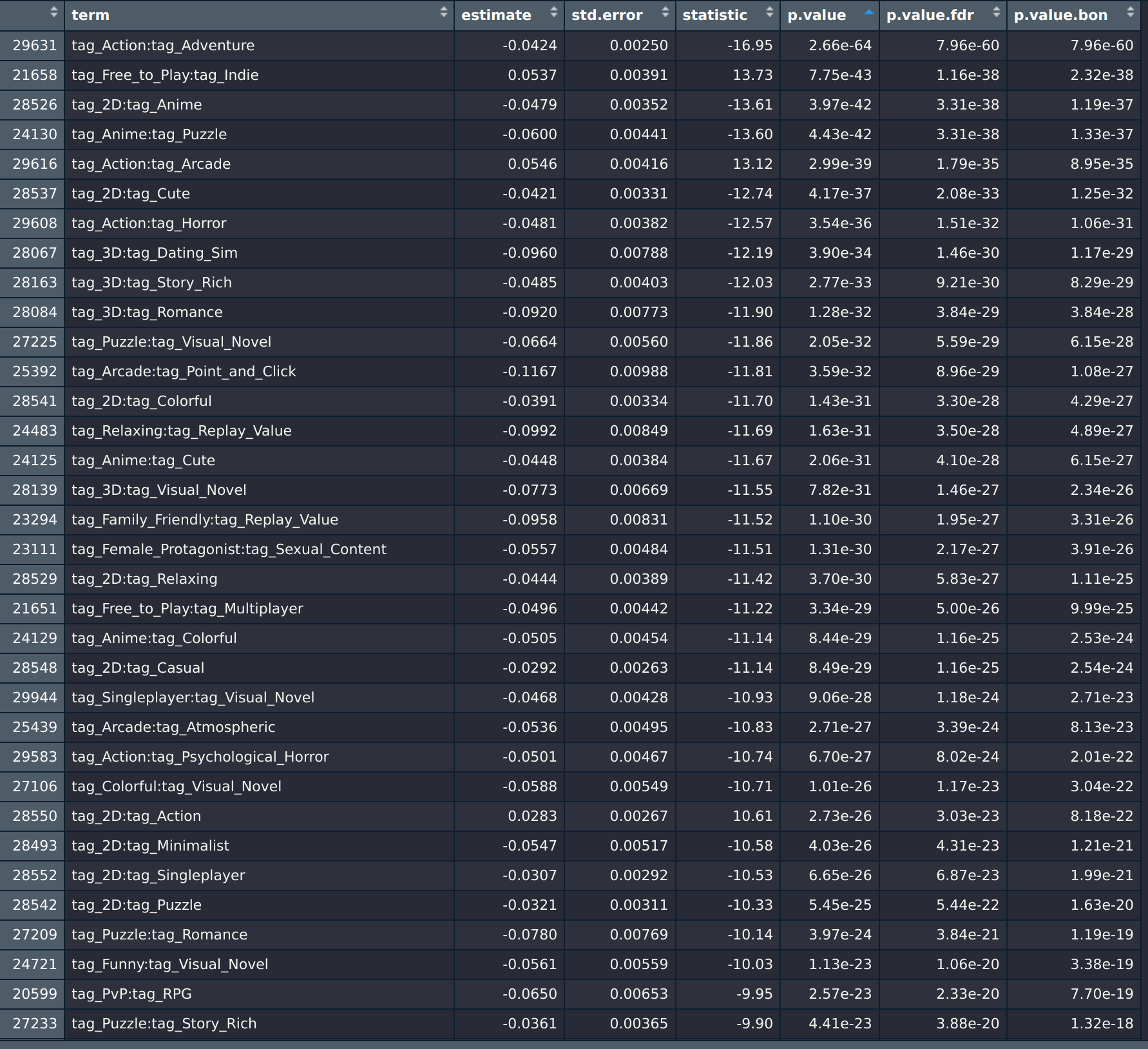Click the estimate value -0.1167
This screenshot has width=1148, height=1049.
coord(530,372)
